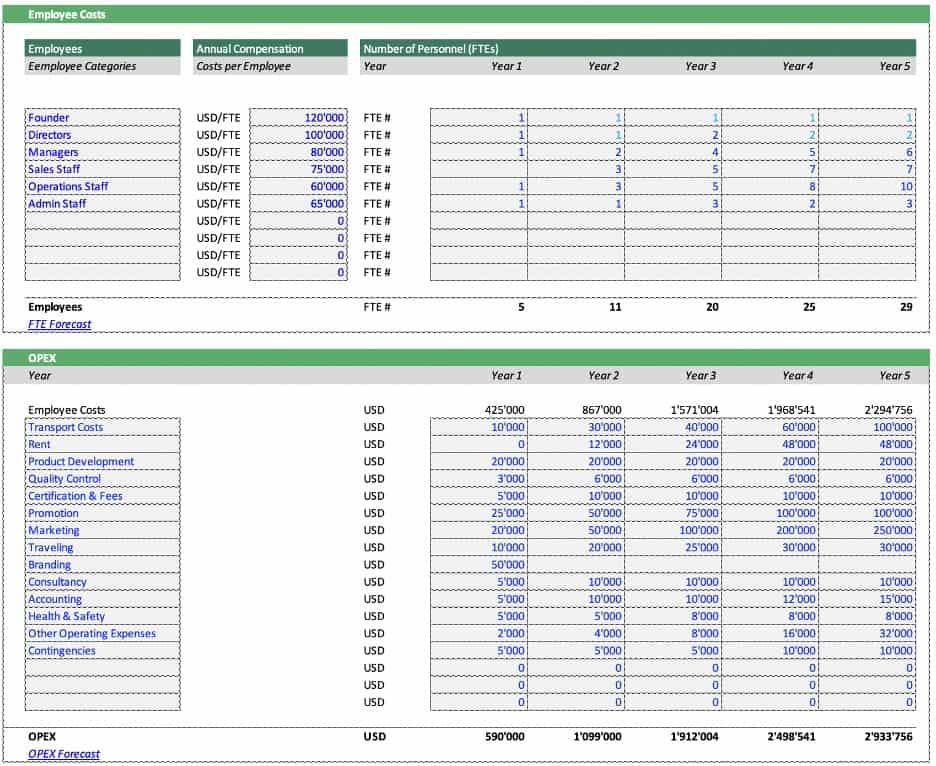Click the OPEX section header
The height and width of the screenshot is (766, 936).
click(466, 358)
